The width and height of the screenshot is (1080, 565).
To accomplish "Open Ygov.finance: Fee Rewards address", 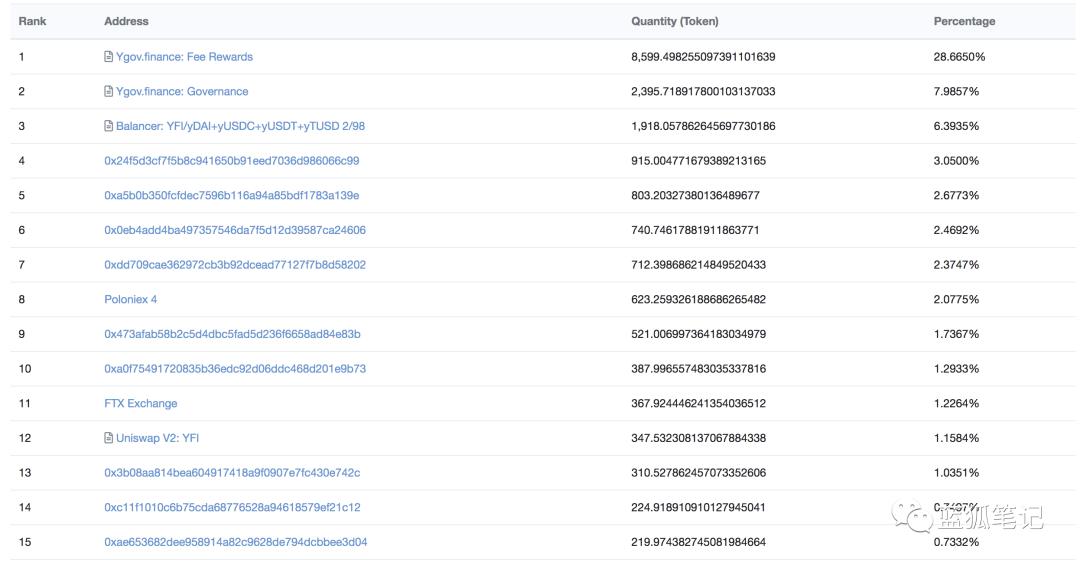I will (x=184, y=57).
